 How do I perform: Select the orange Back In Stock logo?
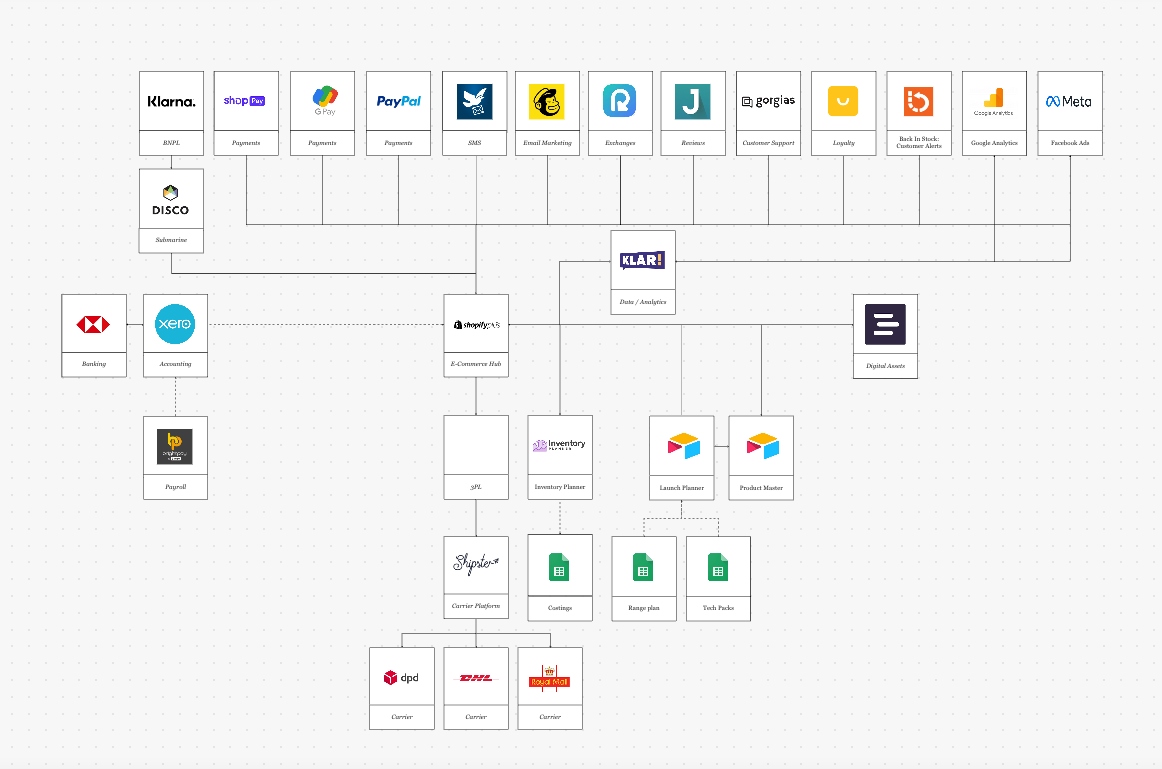point(918,101)
